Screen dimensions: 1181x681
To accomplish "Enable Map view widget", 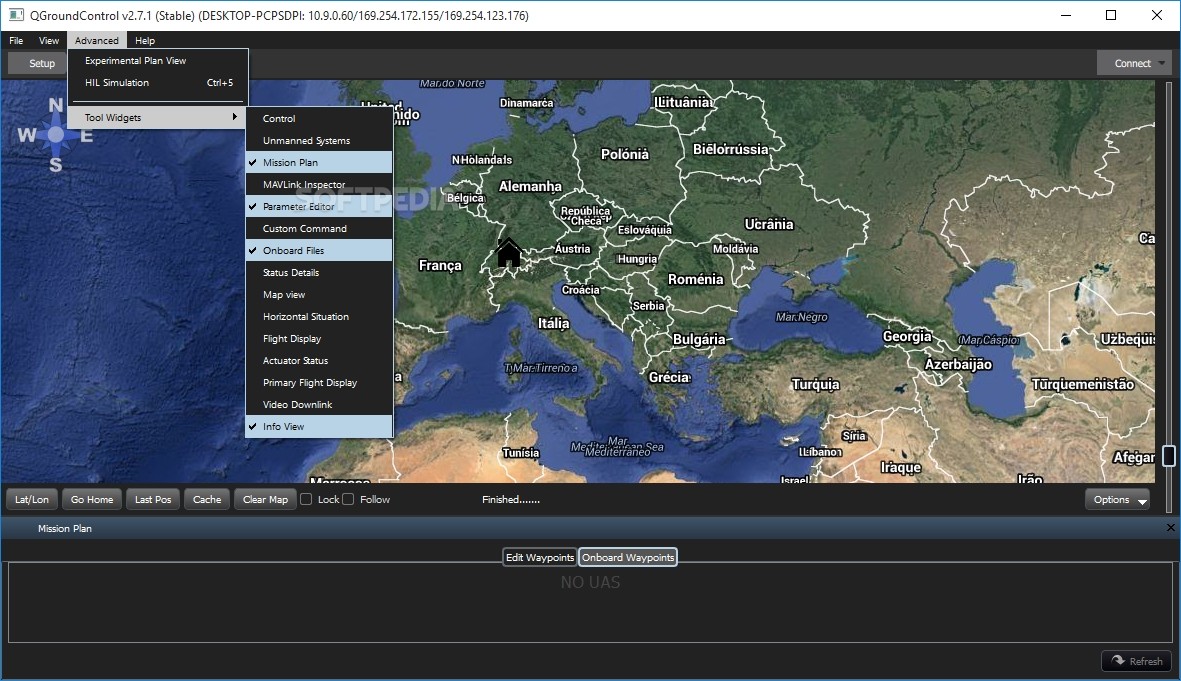I will coord(319,295).
